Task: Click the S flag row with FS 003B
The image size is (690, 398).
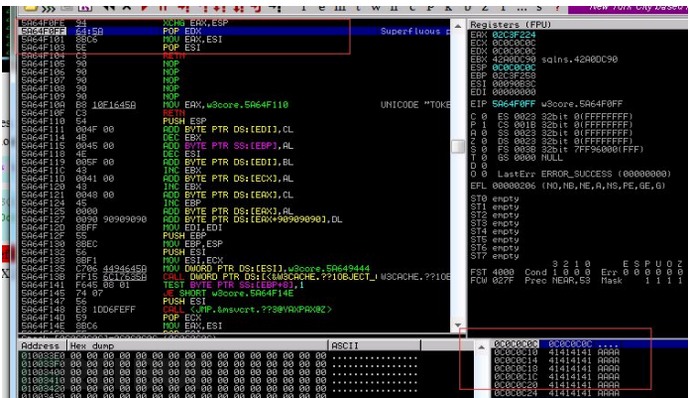Action: click(557, 149)
